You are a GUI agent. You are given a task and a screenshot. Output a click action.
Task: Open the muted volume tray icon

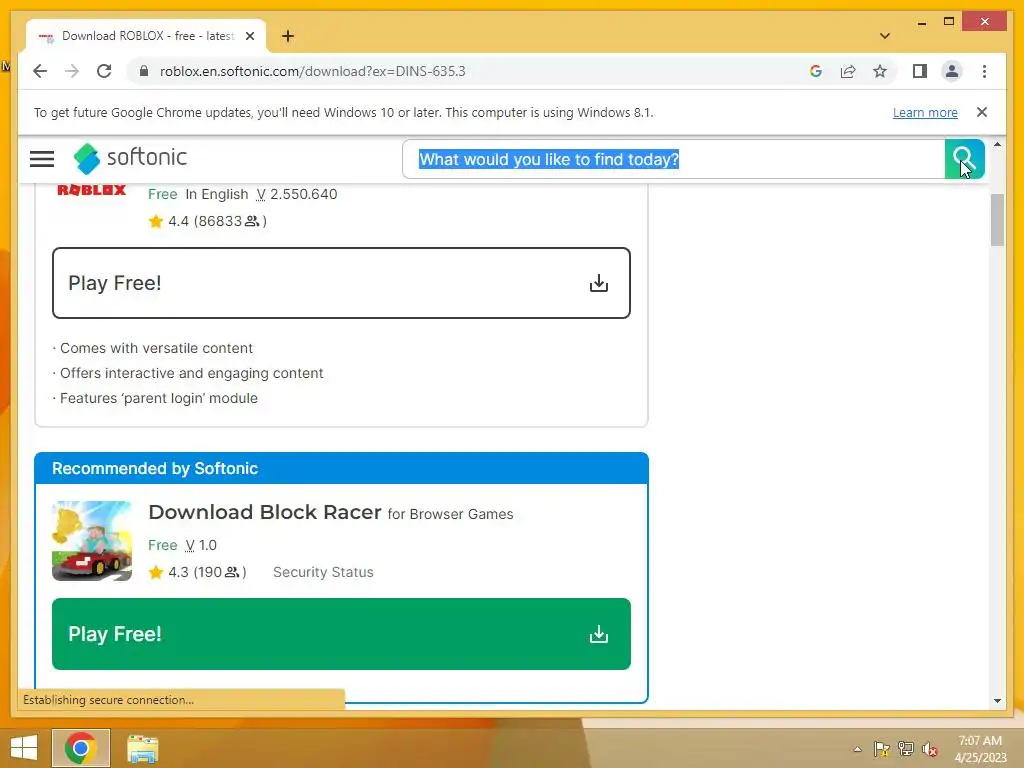(x=929, y=749)
